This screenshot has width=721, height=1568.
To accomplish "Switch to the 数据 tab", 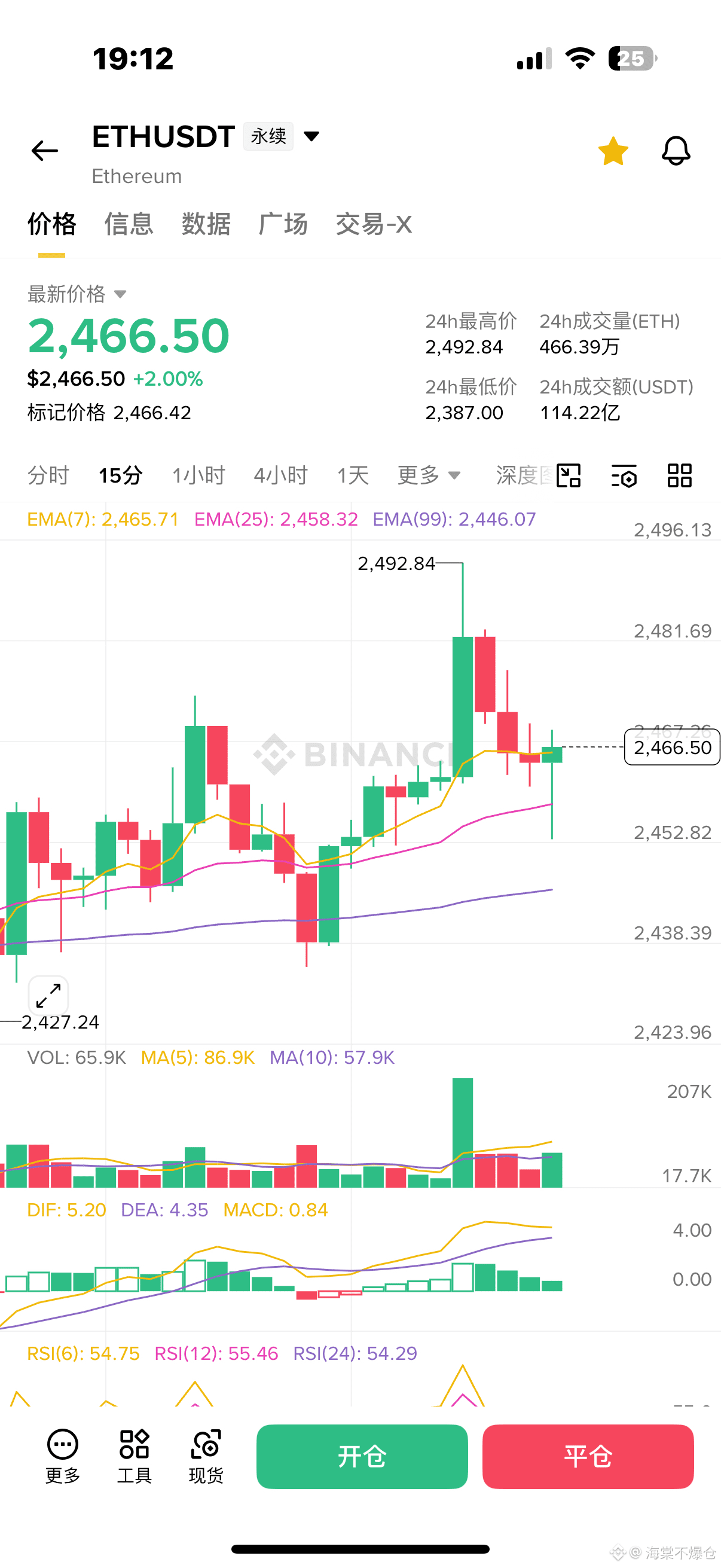I will coord(206,224).
